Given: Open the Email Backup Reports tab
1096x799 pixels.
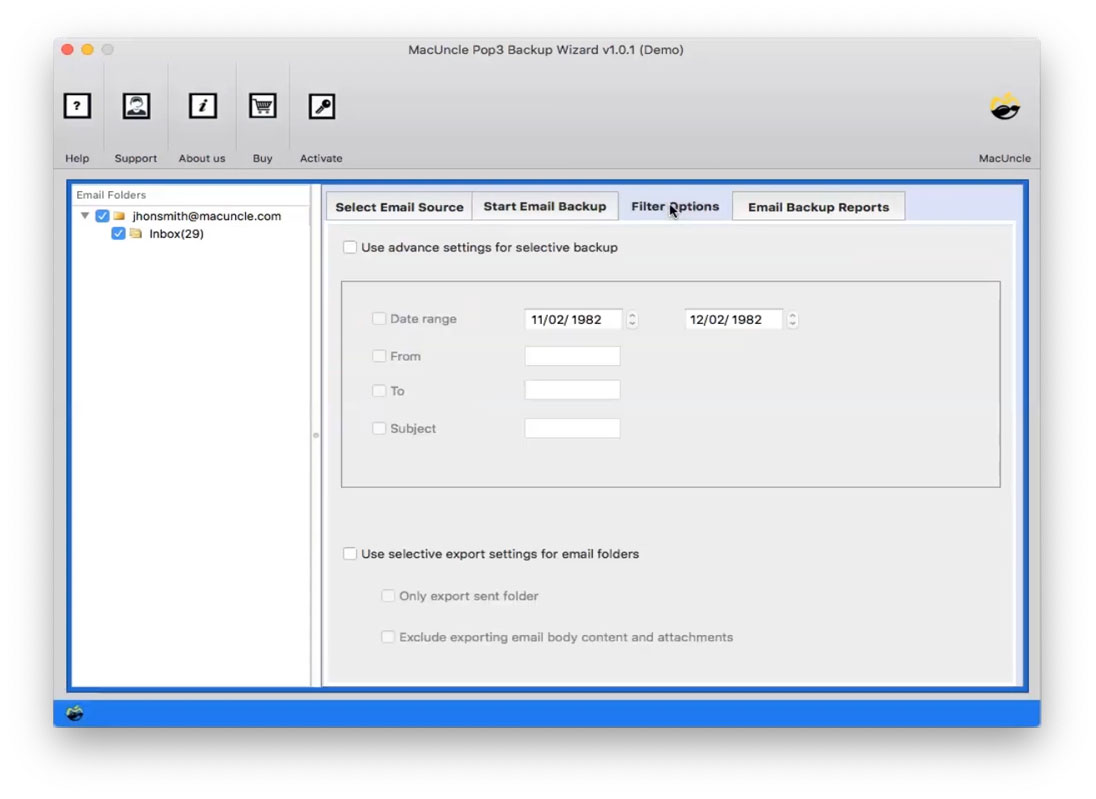Looking at the screenshot, I should tap(819, 206).
